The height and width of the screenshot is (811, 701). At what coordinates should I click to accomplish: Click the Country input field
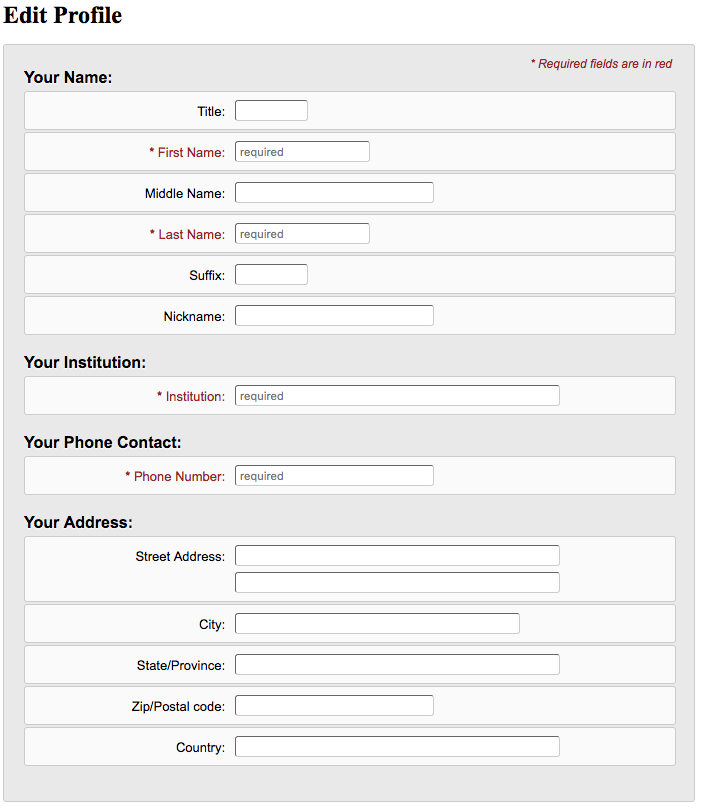coord(397,747)
